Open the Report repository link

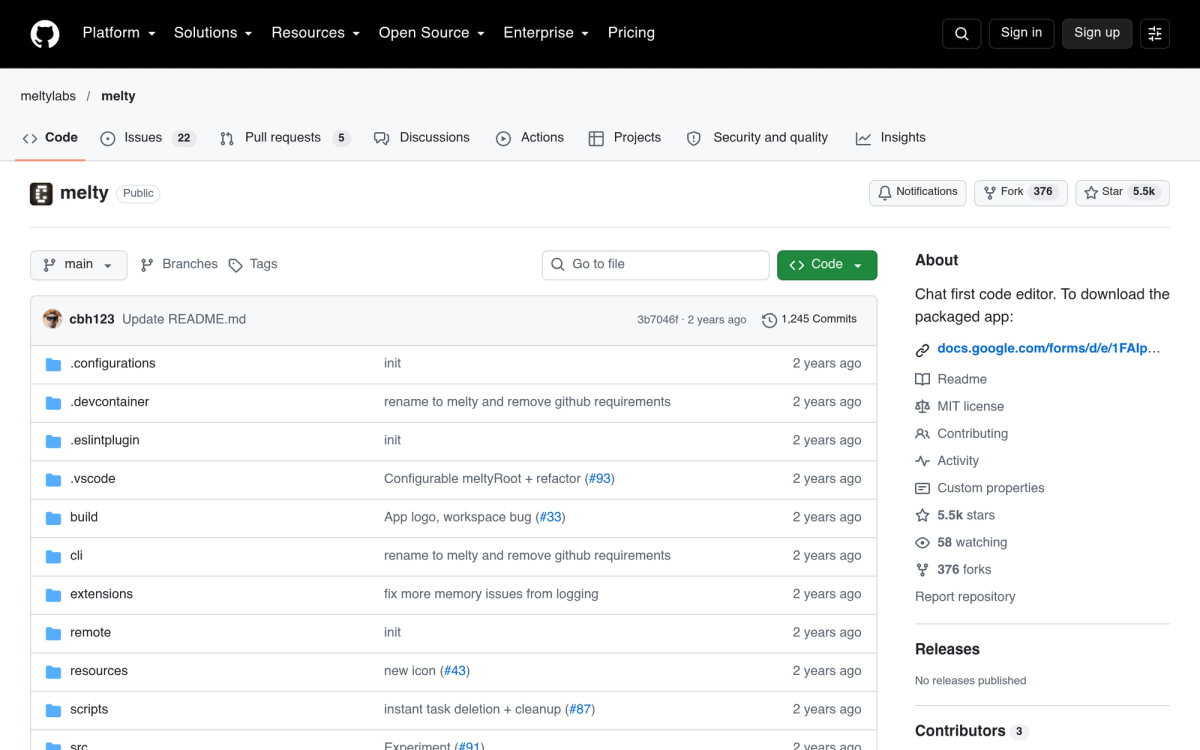965,597
